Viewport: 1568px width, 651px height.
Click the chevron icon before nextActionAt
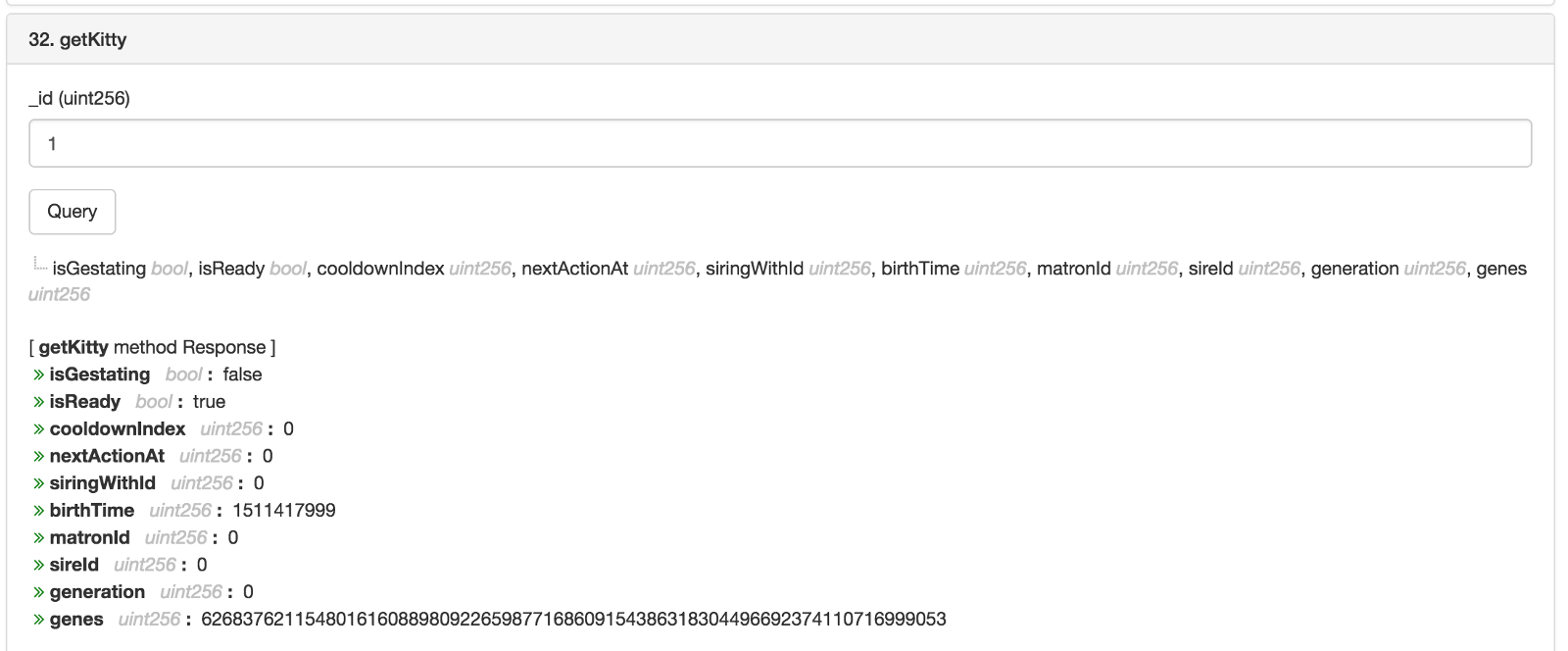[x=39, y=457]
